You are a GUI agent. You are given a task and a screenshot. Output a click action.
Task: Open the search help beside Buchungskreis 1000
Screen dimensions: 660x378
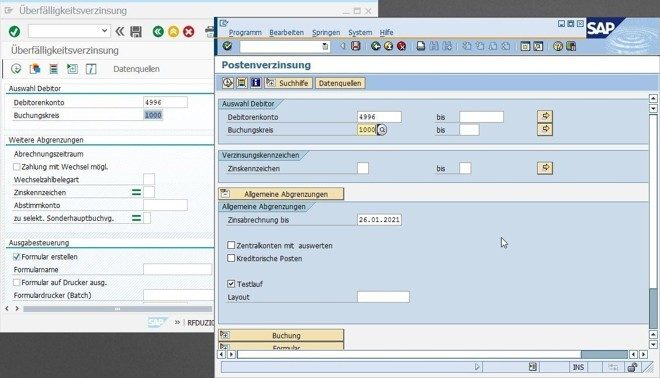[x=382, y=130]
